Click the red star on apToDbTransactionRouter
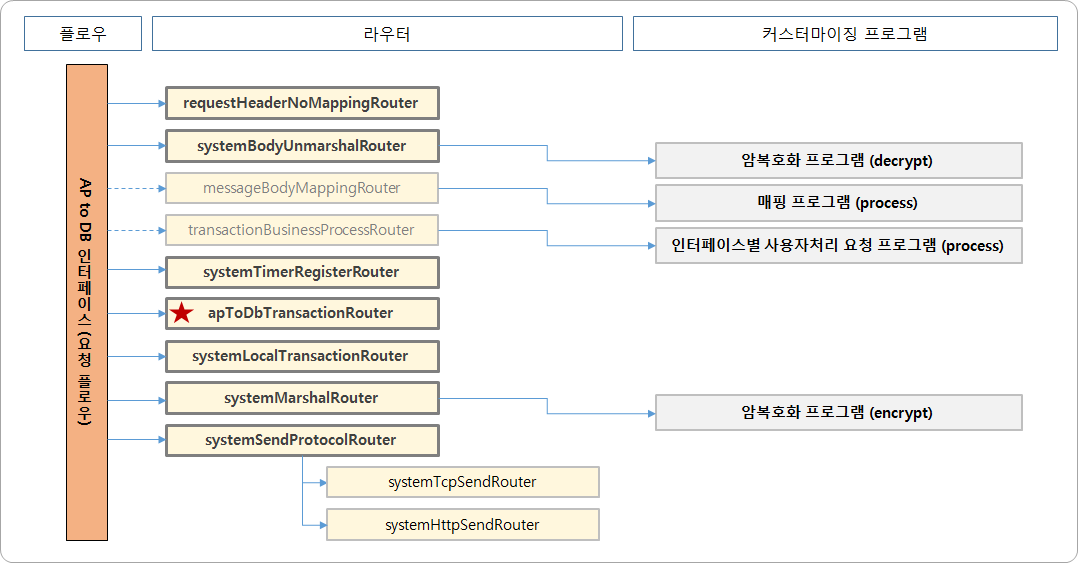This screenshot has width=1078, height=563. 182,313
